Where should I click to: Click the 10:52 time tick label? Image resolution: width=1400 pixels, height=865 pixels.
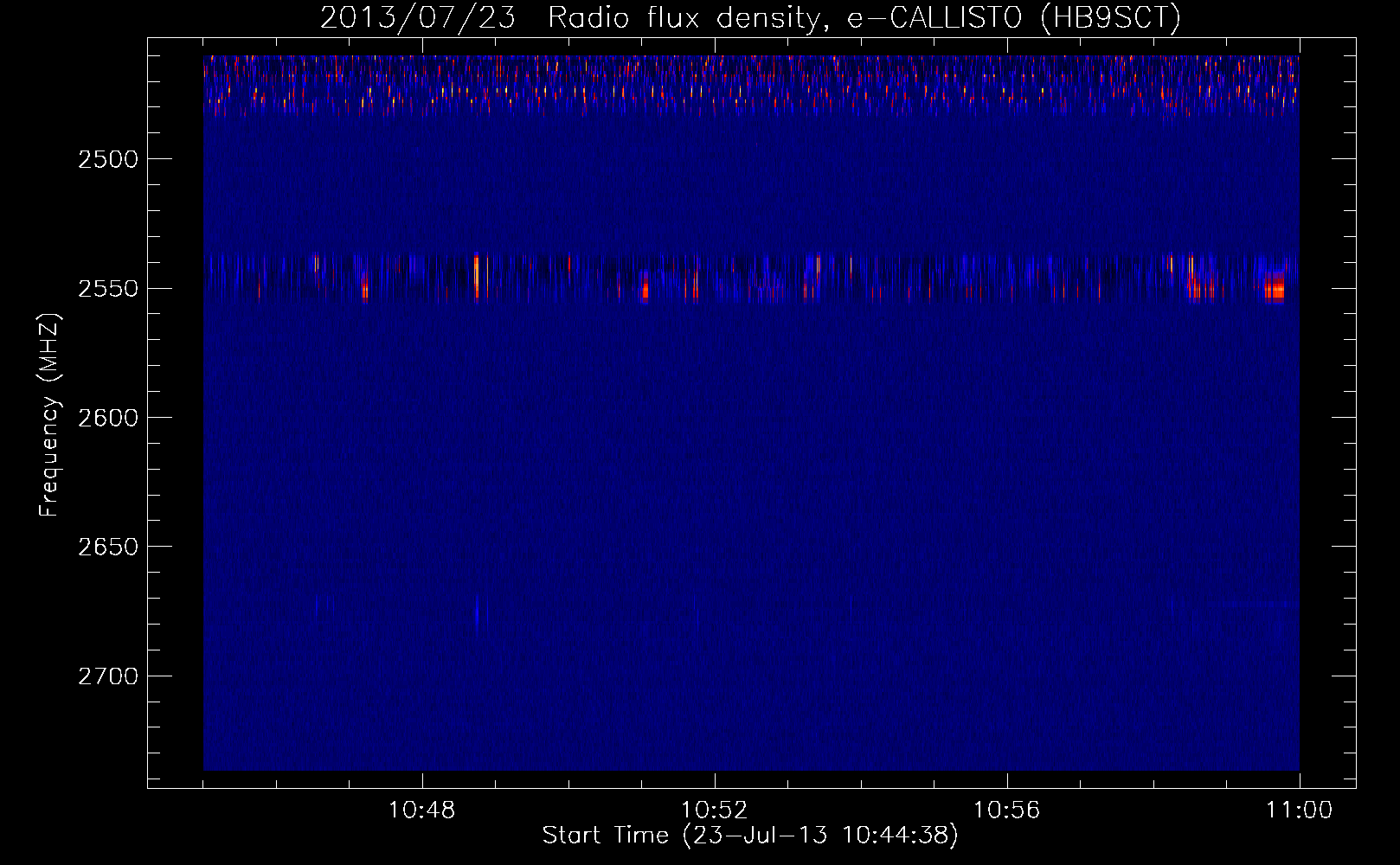click(x=714, y=811)
